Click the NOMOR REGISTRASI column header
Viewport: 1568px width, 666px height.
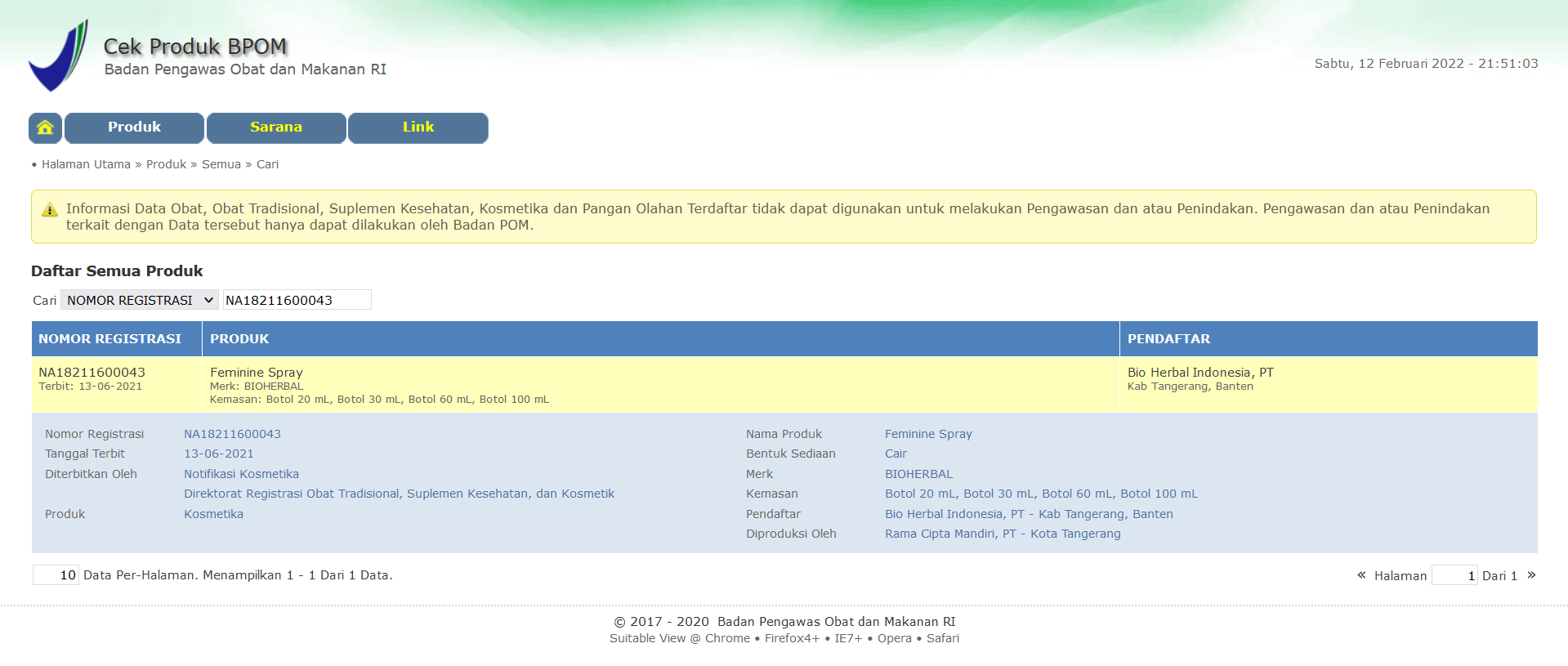110,339
